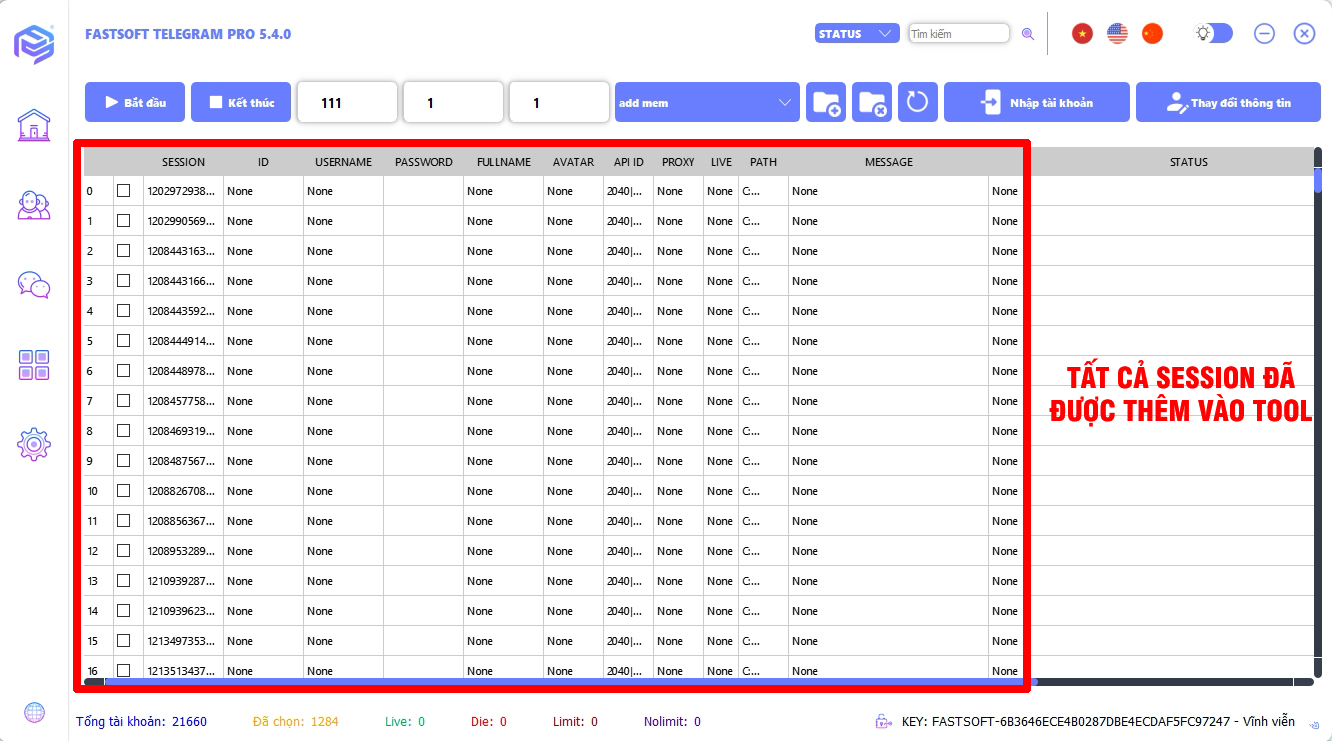
Task: Select session cell 1202972938... in row 0
Action: [x=183, y=190]
